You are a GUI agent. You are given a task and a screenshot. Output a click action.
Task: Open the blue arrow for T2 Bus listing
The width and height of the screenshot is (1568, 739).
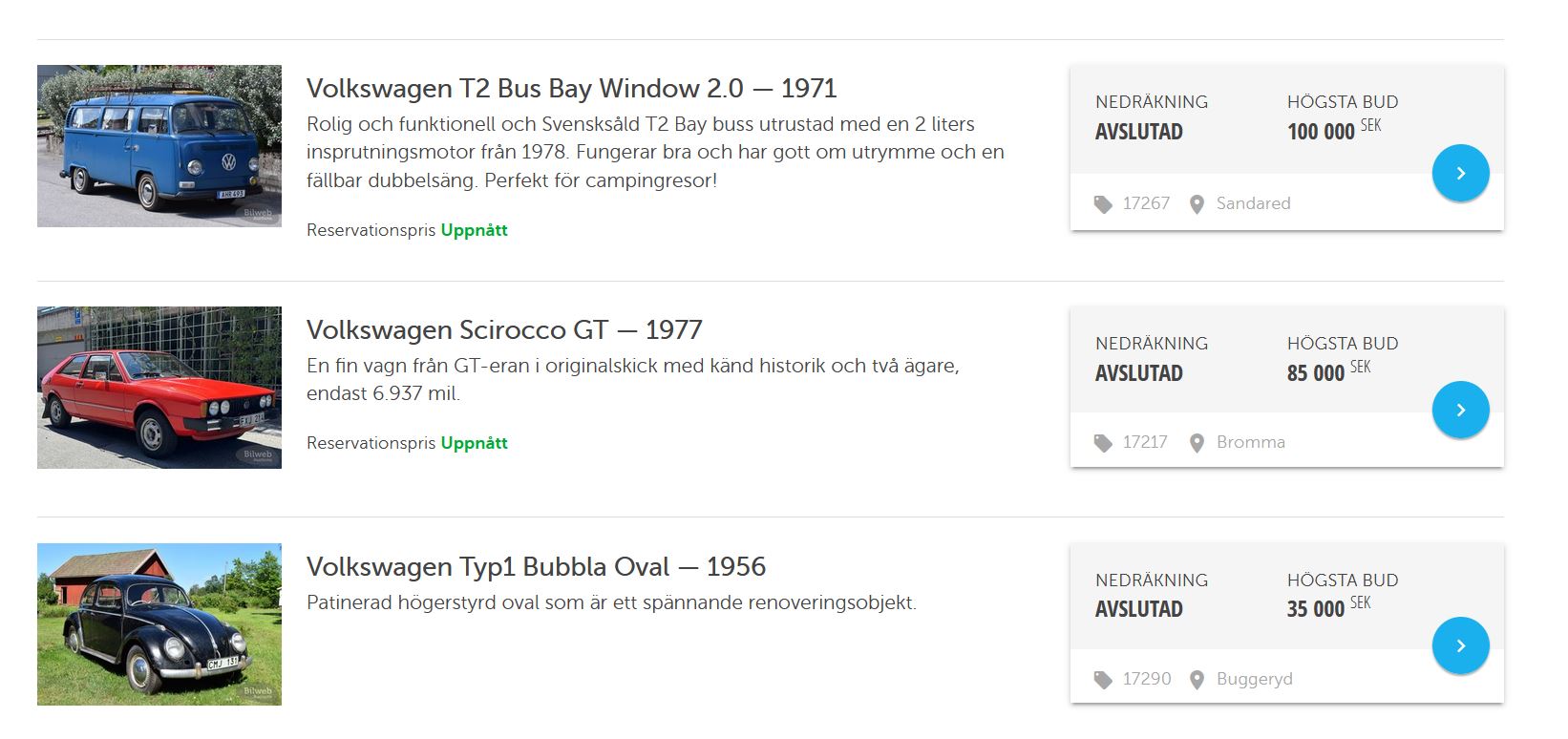(x=1460, y=173)
